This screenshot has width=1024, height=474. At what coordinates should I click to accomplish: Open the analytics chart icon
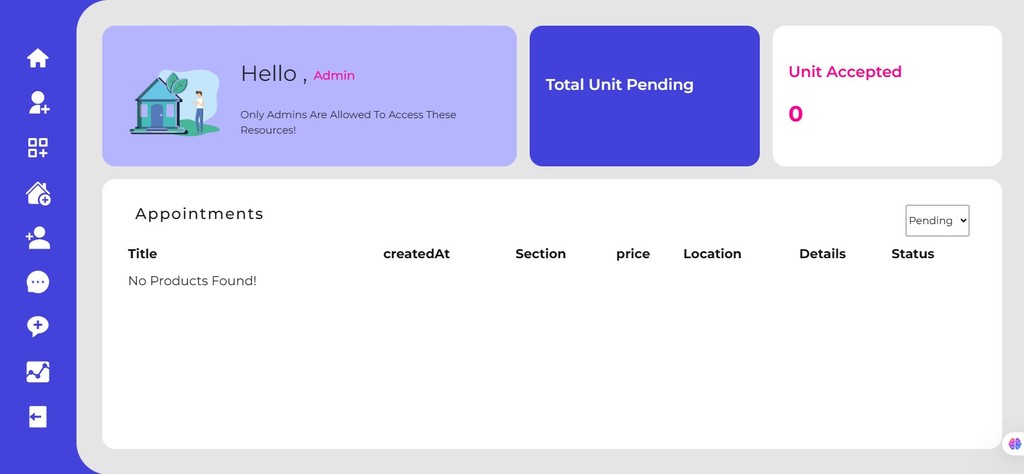tap(38, 372)
